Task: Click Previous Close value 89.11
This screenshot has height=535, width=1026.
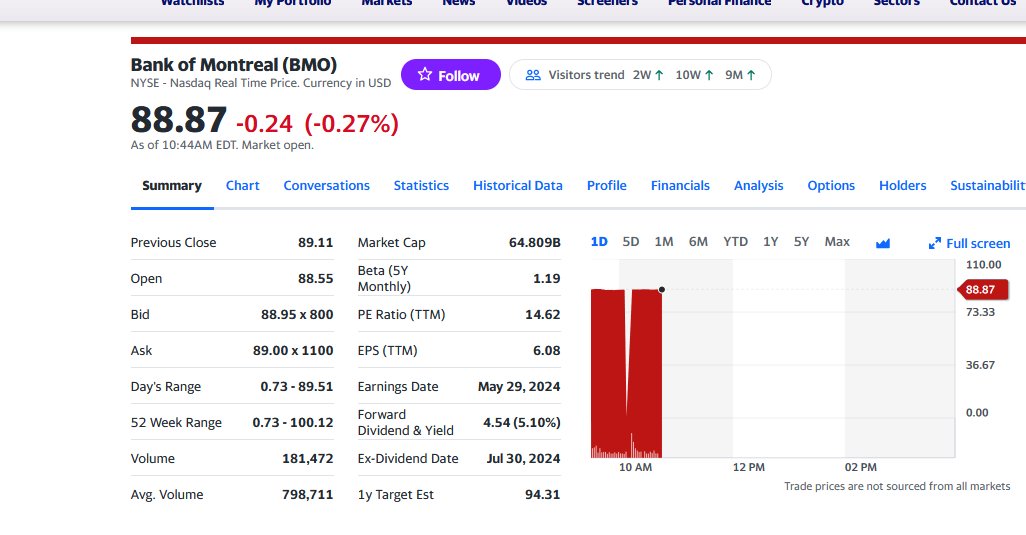Action: [315, 243]
